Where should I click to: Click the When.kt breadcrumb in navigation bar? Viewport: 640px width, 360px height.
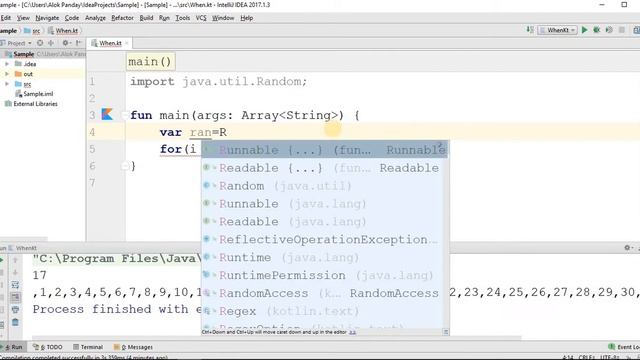[63, 31]
